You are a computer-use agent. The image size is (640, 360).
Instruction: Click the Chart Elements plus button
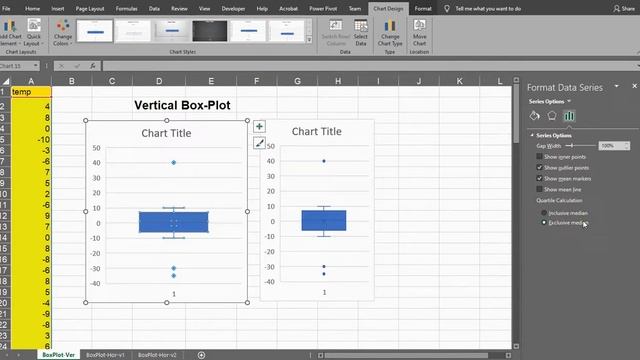259,127
